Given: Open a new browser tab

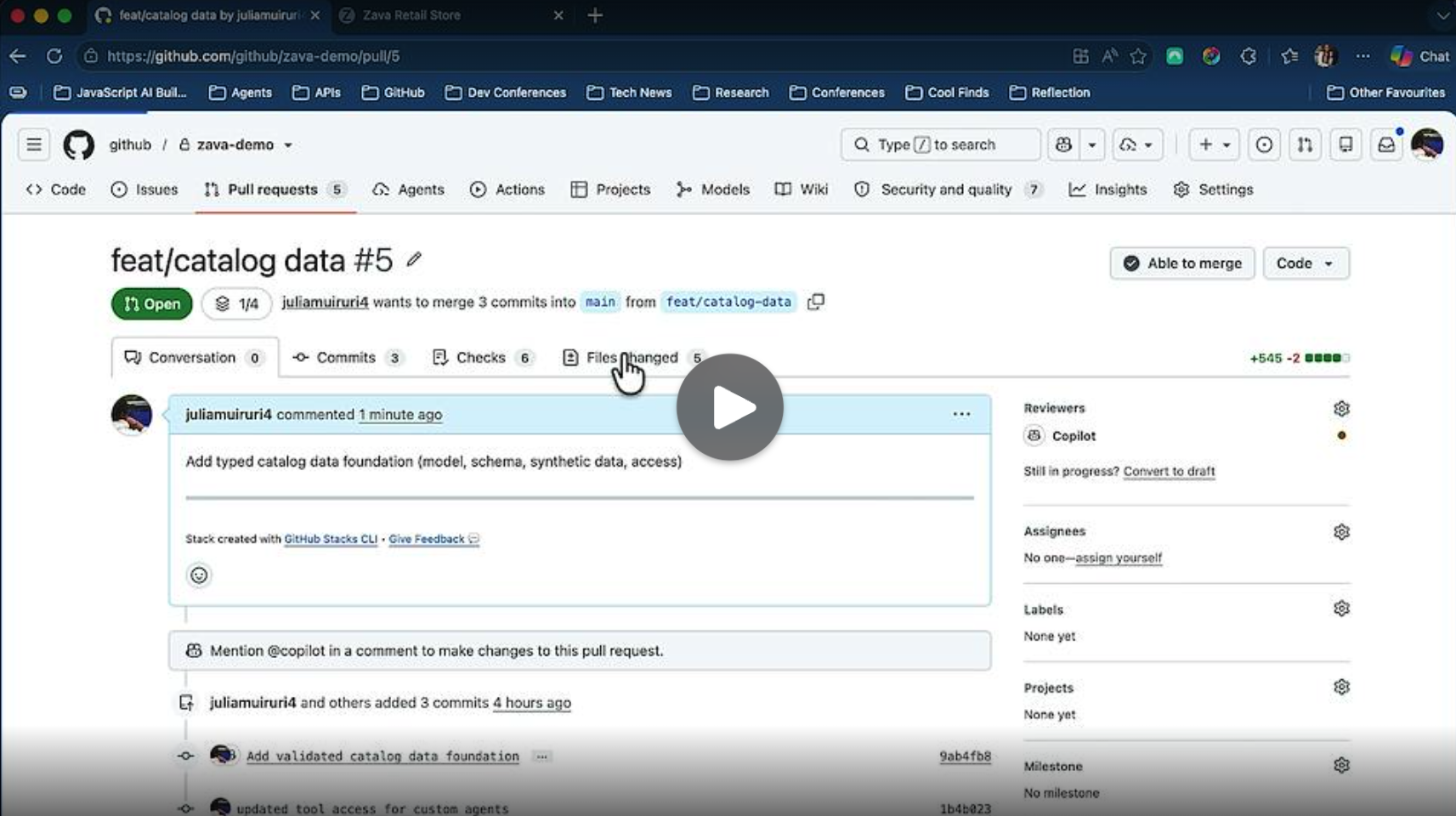Looking at the screenshot, I should (x=595, y=15).
